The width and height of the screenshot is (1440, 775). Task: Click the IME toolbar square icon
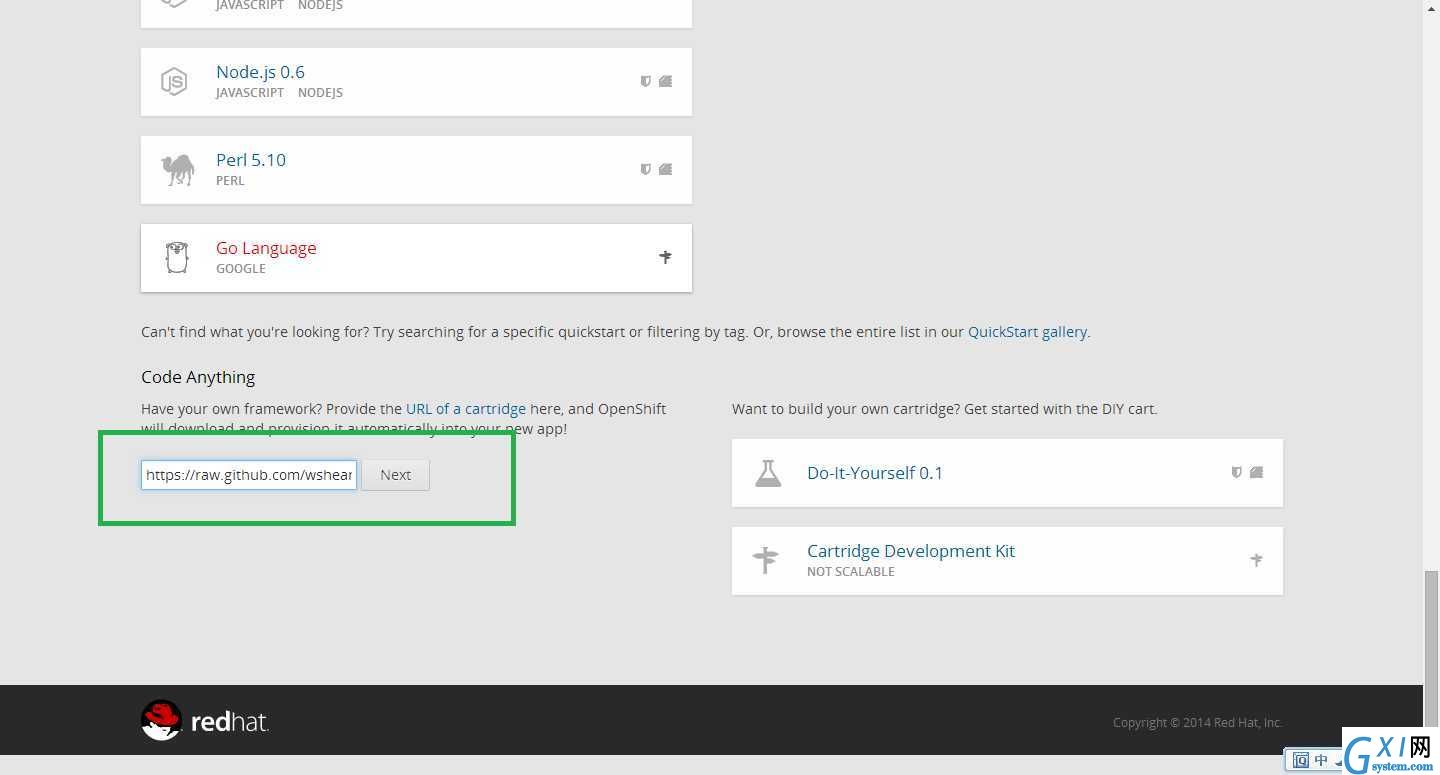[1301, 761]
